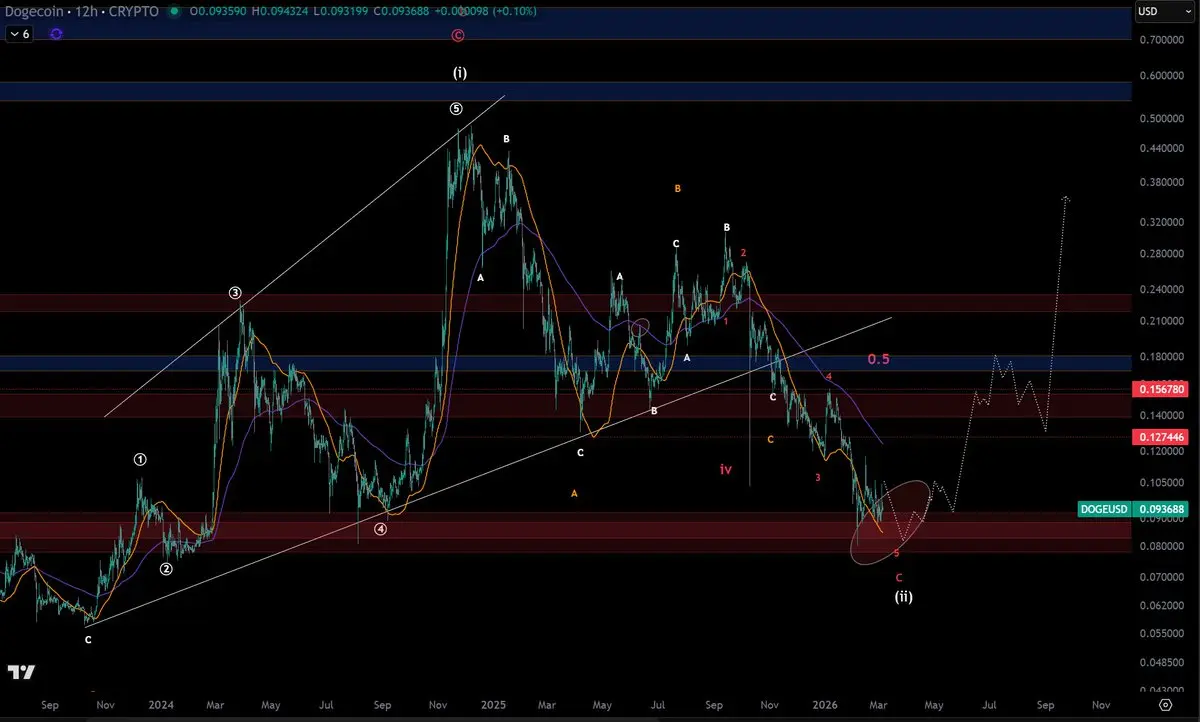This screenshot has width=1200, height=722.
Task: Select the white (i) wave label
Action: (459, 73)
